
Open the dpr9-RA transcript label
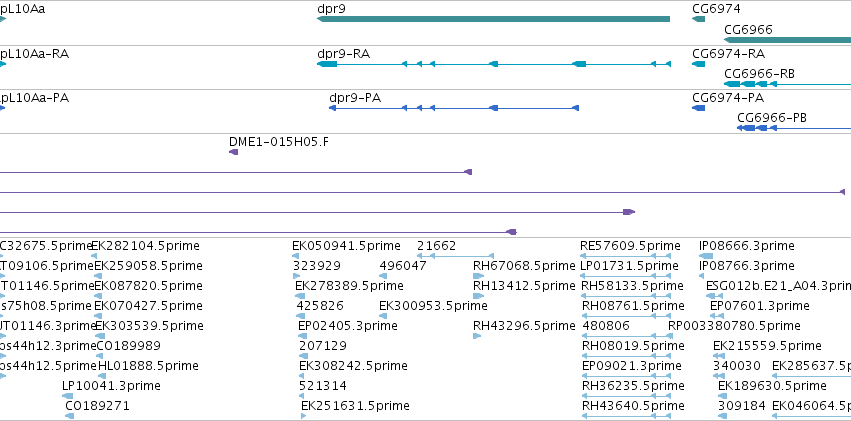pos(344,54)
